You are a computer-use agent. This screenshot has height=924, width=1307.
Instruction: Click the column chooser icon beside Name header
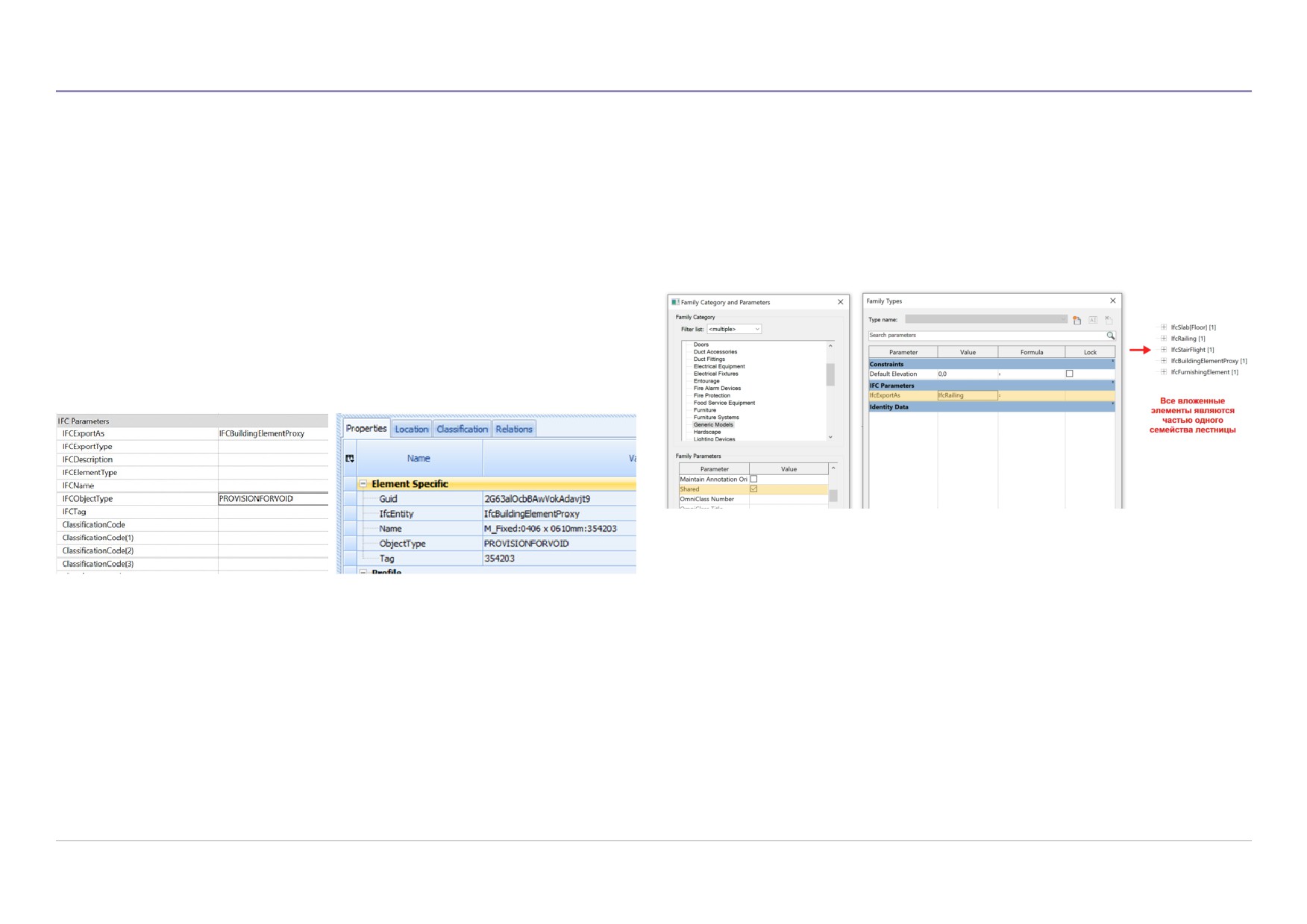pos(350,459)
